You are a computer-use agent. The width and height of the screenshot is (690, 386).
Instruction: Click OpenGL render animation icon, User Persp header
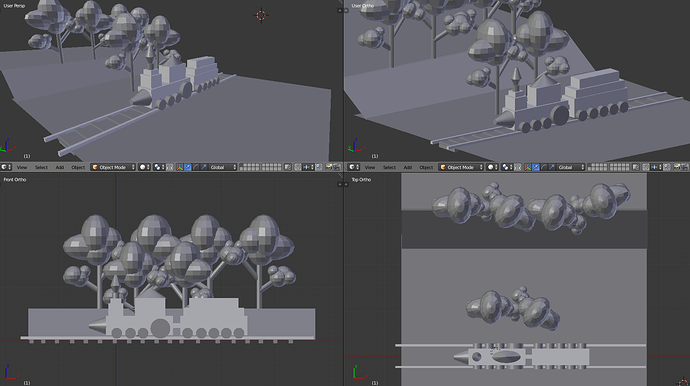(x=337, y=167)
